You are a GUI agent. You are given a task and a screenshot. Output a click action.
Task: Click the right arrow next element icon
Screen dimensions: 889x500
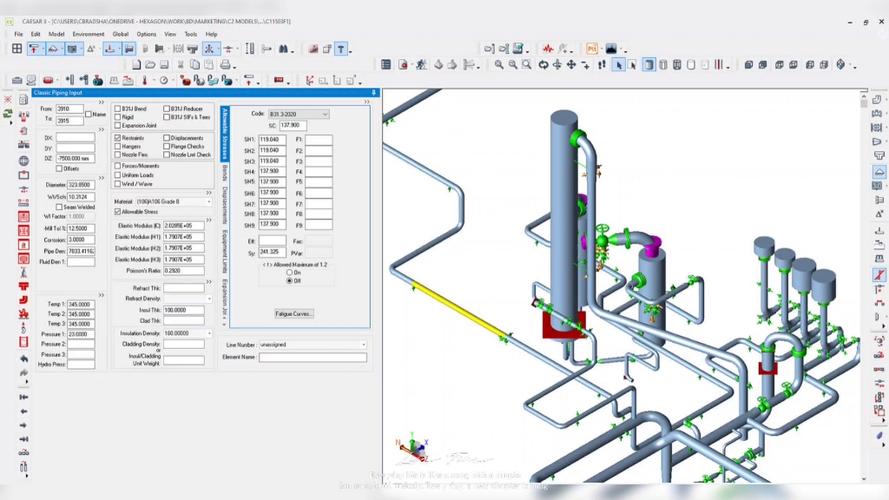pos(24,425)
